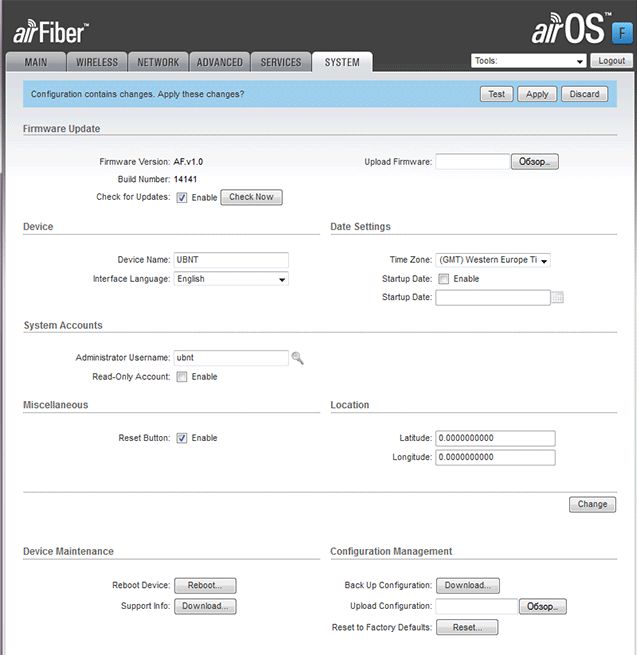This screenshot has height=655, width=637.
Task: Click the blue F icon next to airOS logo
Action: point(621,34)
